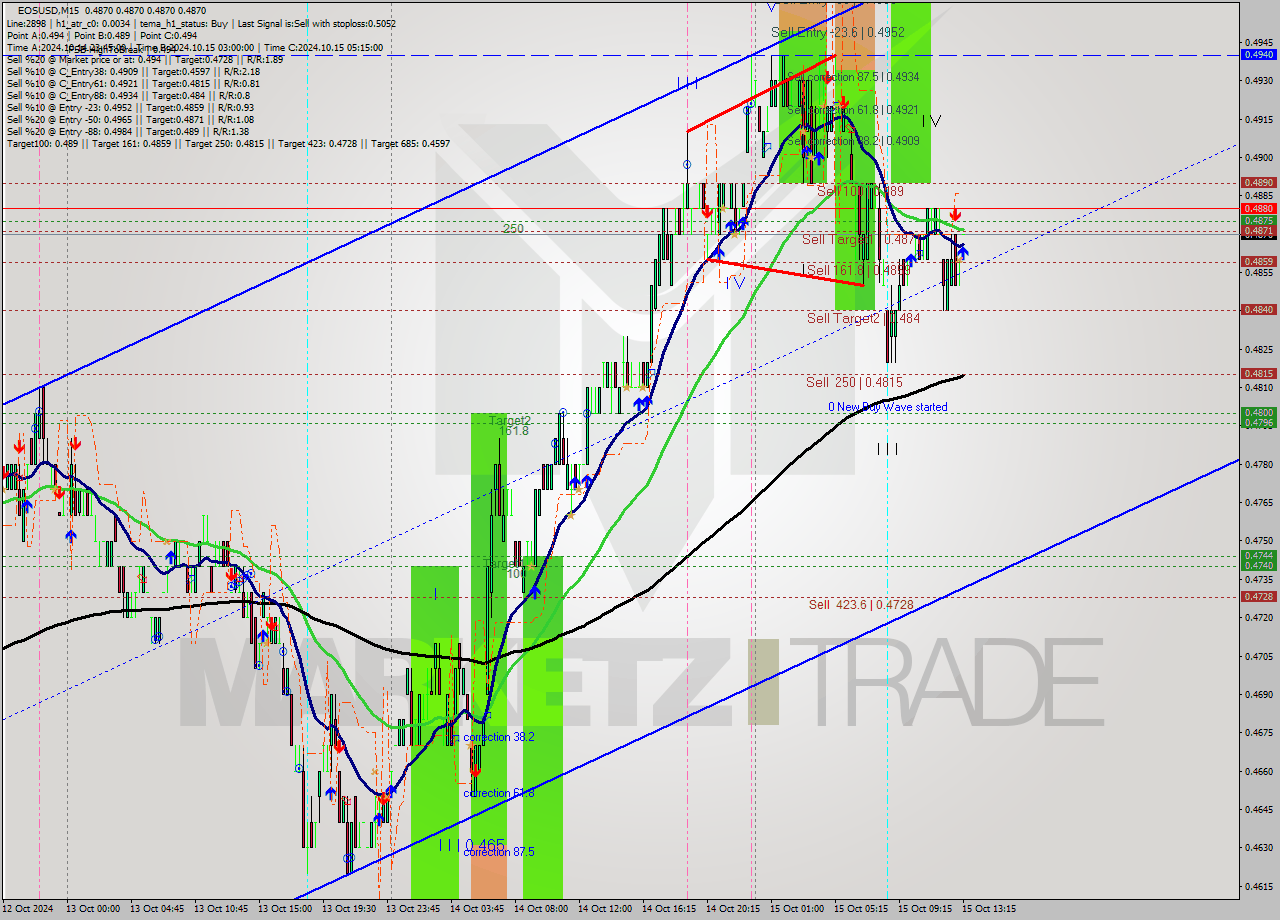This screenshot has width=1280, height=920.
Task: Click the red down arrow sell signal near 0.4880
Action: click(x=955, y=213)
